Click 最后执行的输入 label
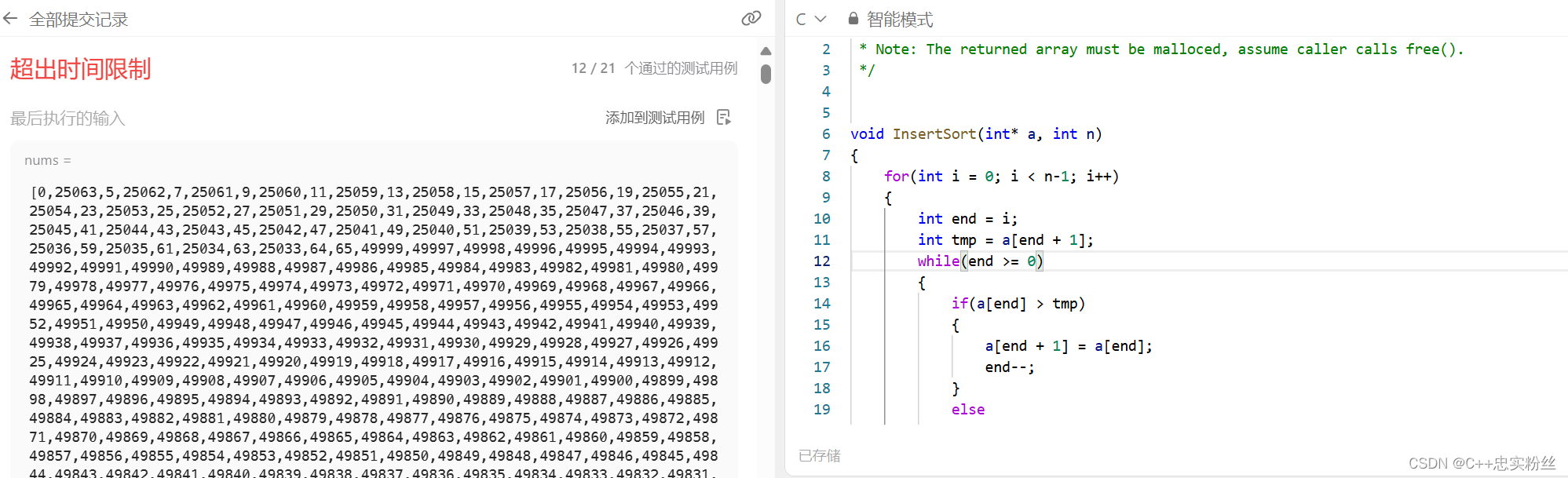The width and height of the screenshot is (1568, 478). pos(68,119)
